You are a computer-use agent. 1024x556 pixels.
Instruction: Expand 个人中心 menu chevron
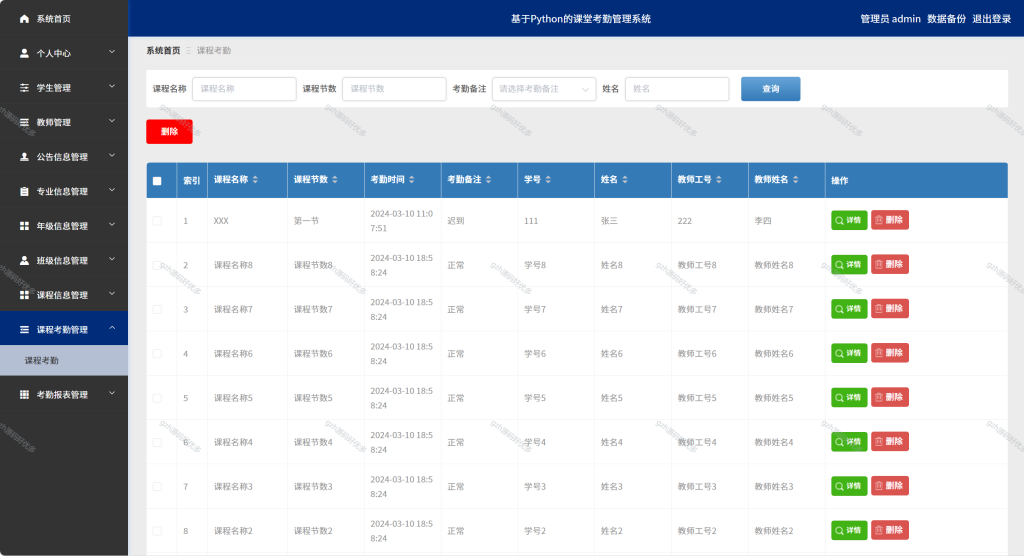click(112, 52)
